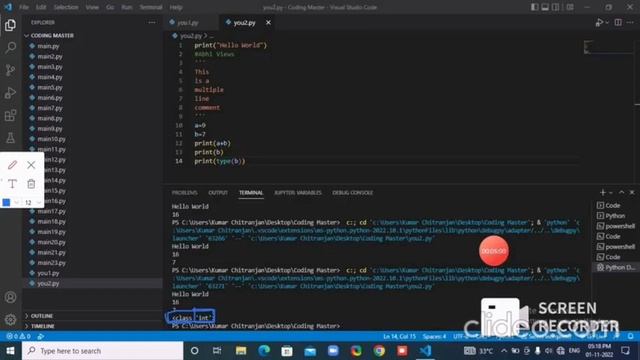The width and height of the screenshot is (640, 360).
Task: Switch to the PROBLEMS panel tab
Action: [184, 193]
